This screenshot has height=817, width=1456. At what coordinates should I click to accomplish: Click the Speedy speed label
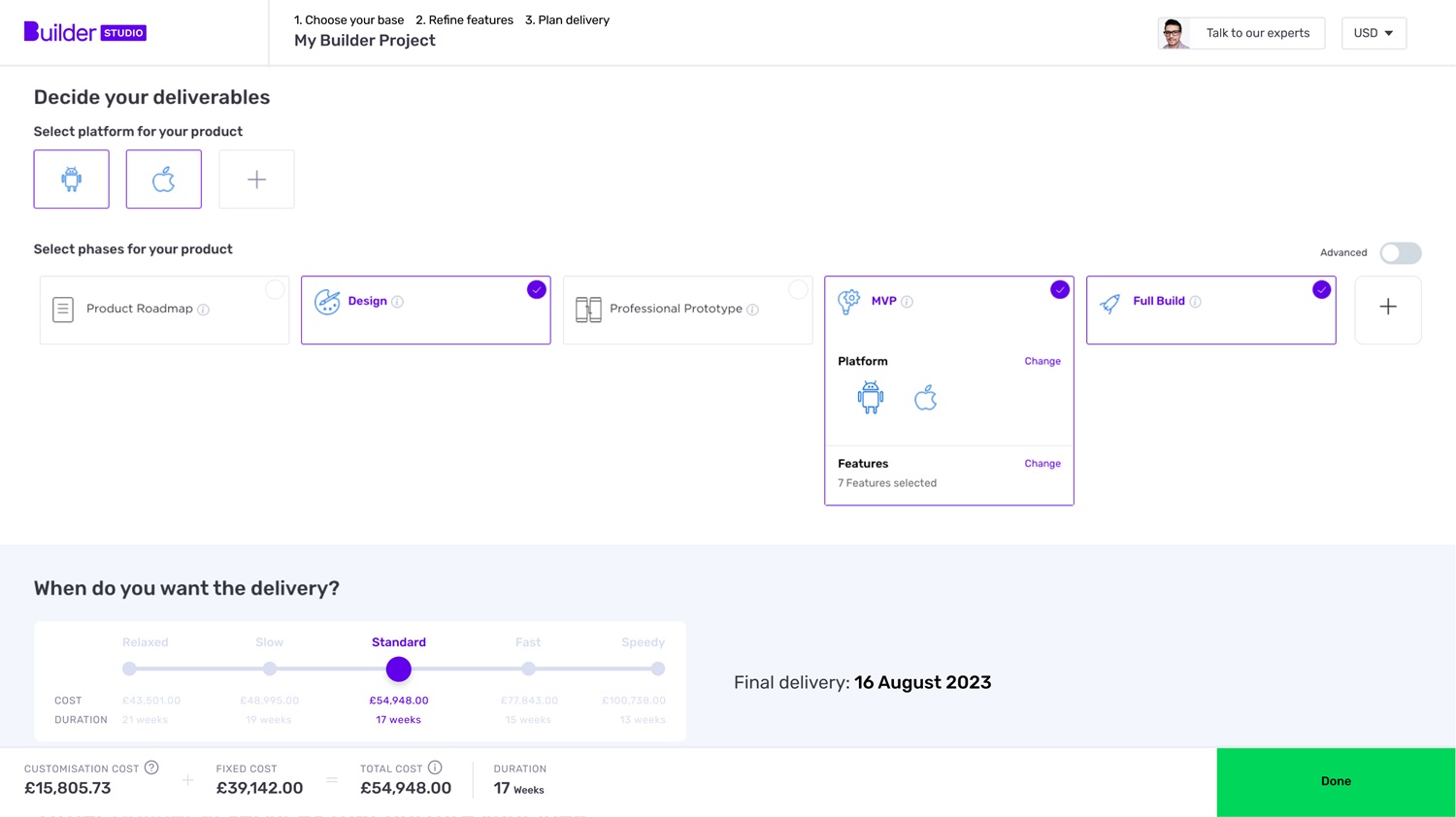click(643, 642)
